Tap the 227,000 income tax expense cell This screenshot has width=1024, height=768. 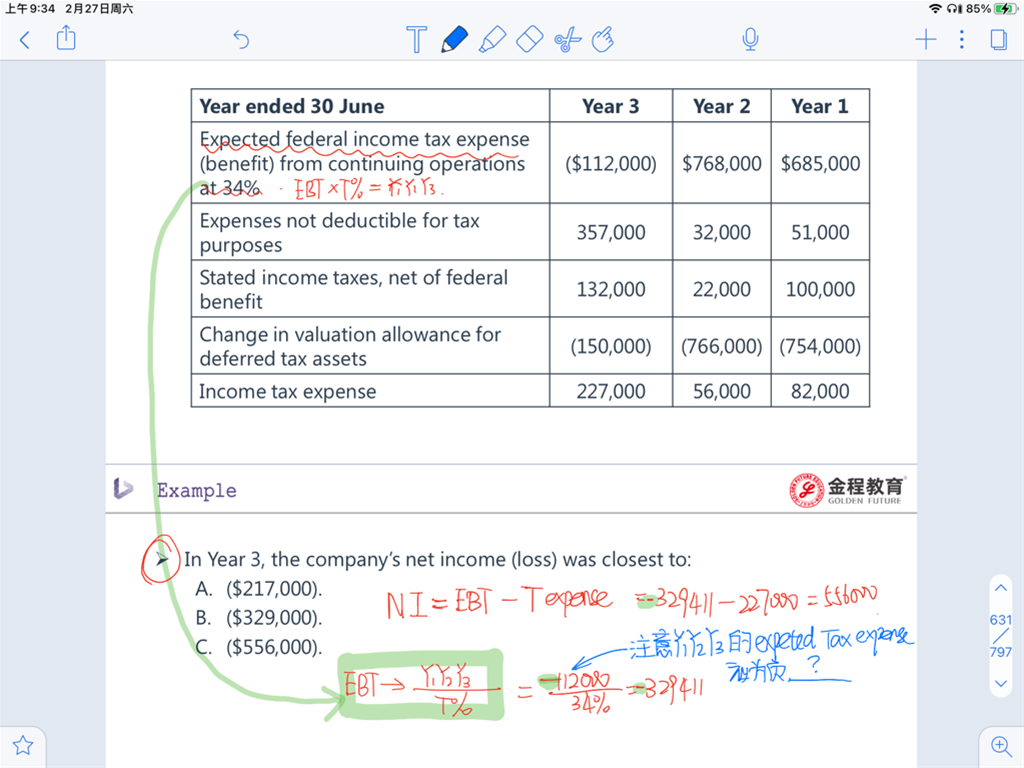[611, 391]
